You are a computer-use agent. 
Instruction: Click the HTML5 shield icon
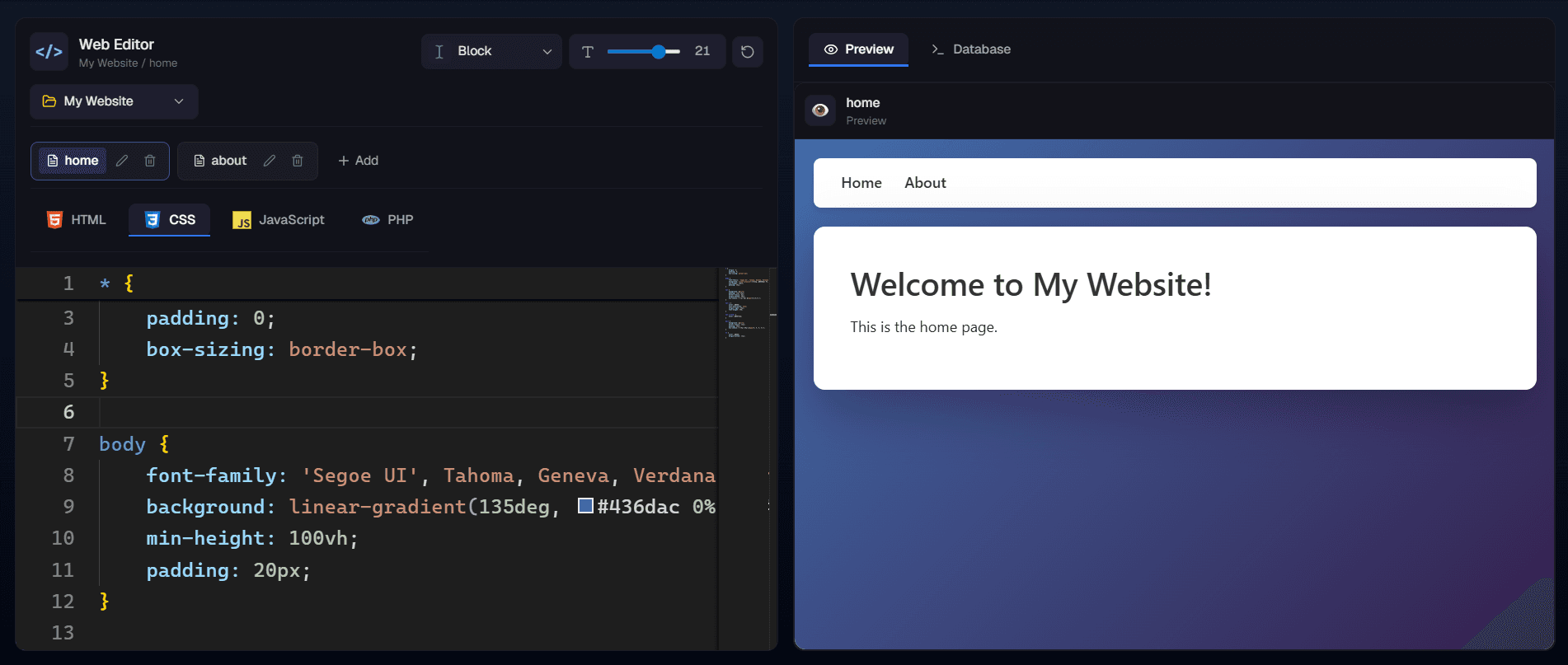point(55,220)
